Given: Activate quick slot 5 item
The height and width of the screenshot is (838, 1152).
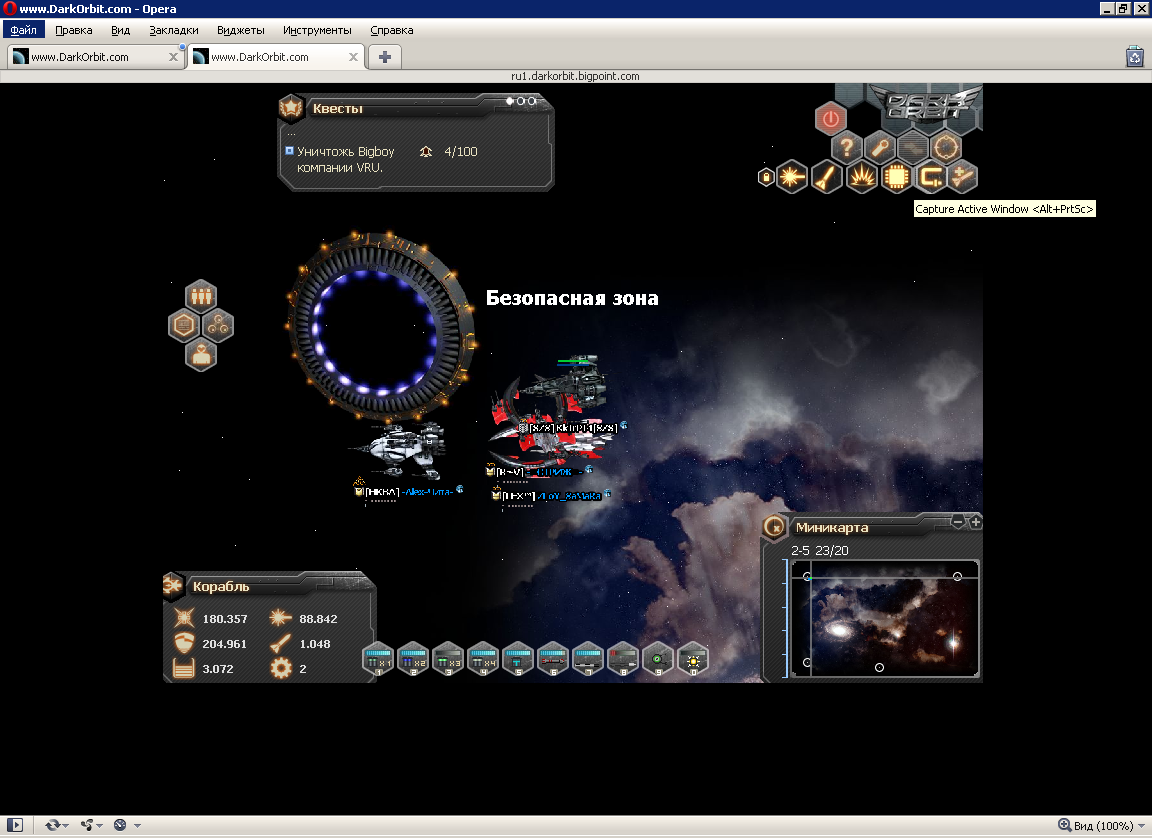Looking at the screenshot, I should [x=518, y=659].
